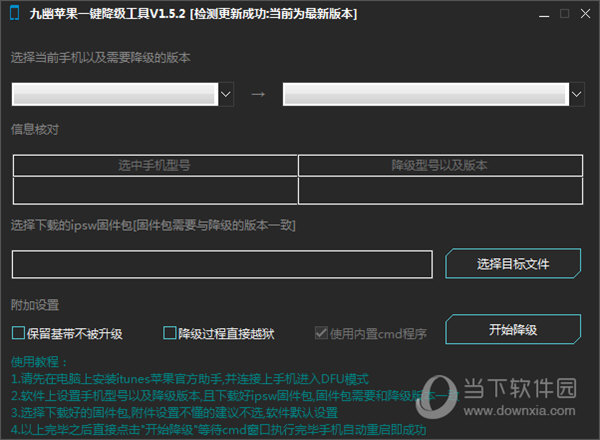The width and height of the screenshot is (600, 440).
Task: Open the target downgrade version dropdown arrow
Action: (x=577, y=94)
